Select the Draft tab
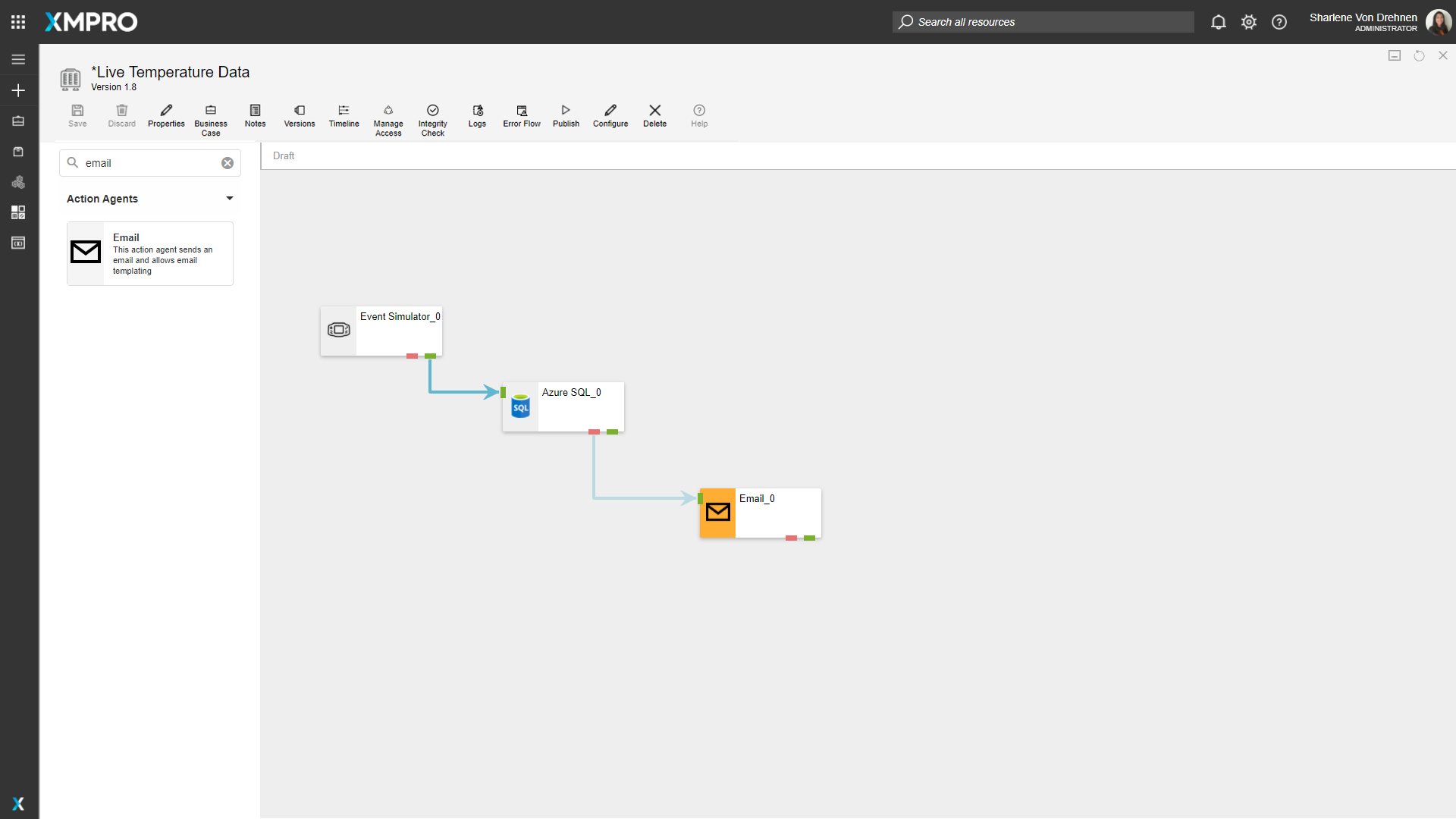The image size is (1456, 819). point(283,155)
